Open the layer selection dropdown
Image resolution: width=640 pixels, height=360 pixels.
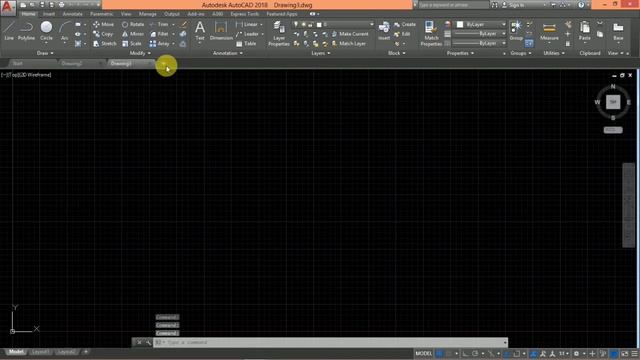click(333, 24)
